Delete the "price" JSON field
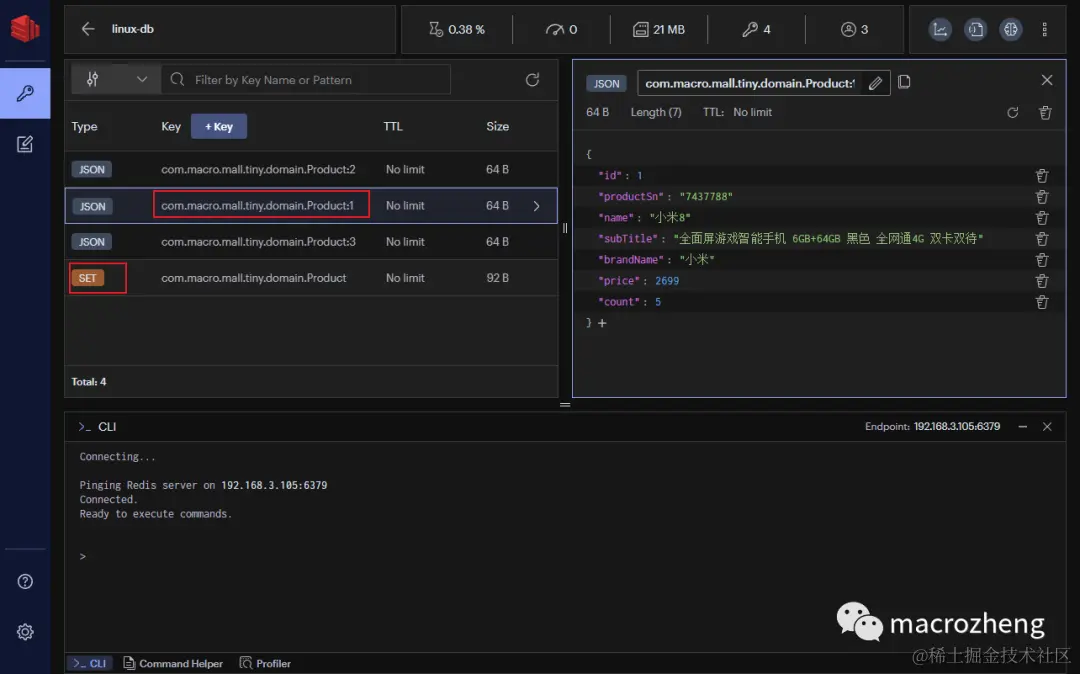This screenshot has height=674, width=1080. click(1042, 281)
